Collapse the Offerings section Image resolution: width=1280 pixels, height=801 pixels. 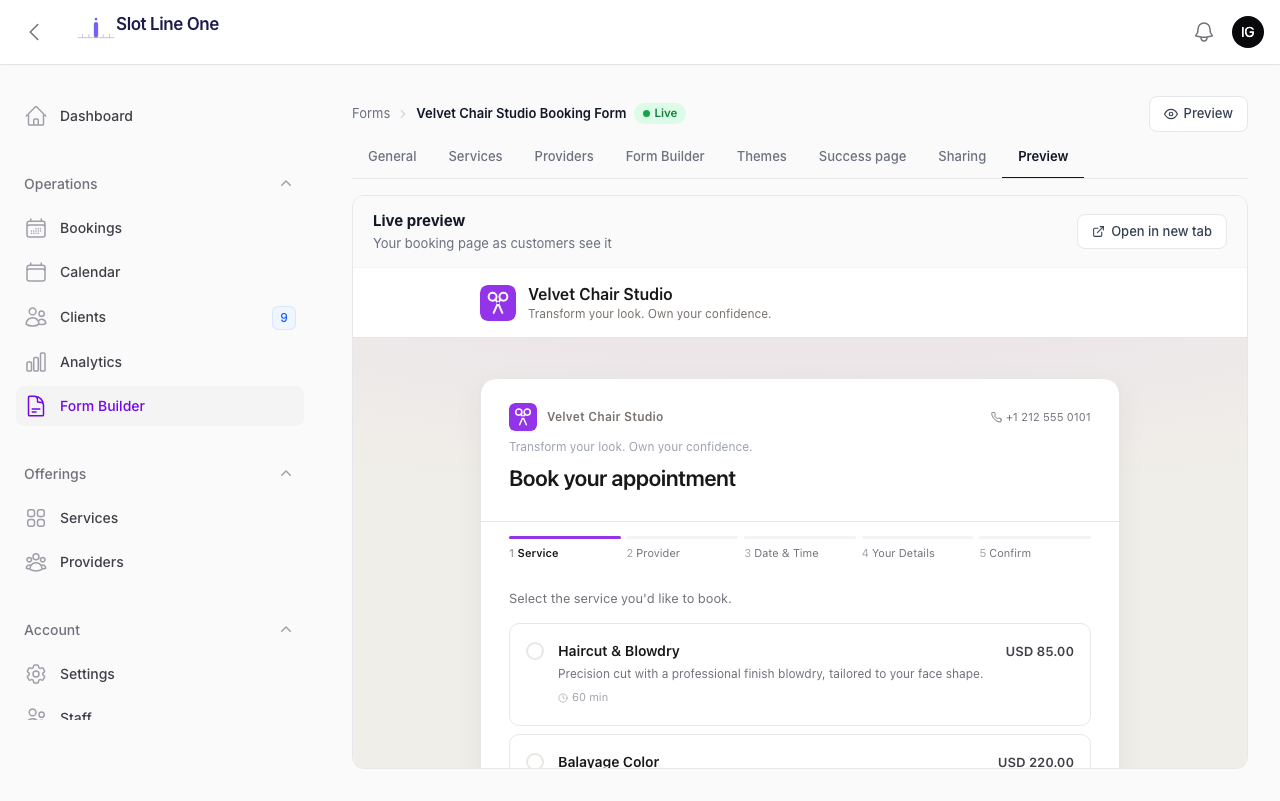click(286, 474)
